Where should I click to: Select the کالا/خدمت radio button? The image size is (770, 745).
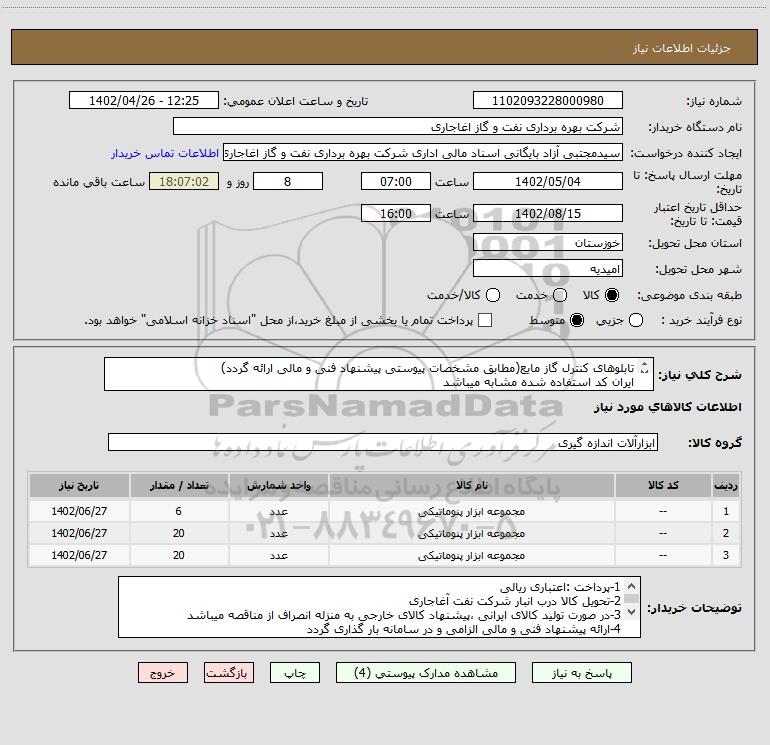(493, 295)
